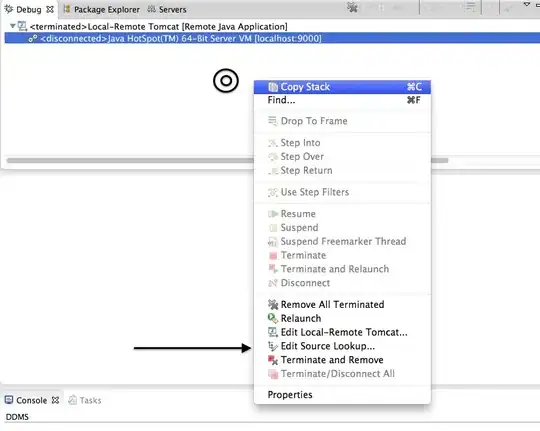Image resolution: width=540 pixels, height=431 pixels.
Task: Click the Servers tab icon
Action: coord(152,9)
